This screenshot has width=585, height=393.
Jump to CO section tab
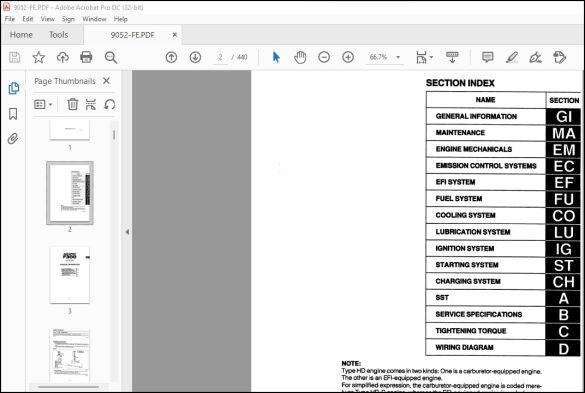point(564,216)
